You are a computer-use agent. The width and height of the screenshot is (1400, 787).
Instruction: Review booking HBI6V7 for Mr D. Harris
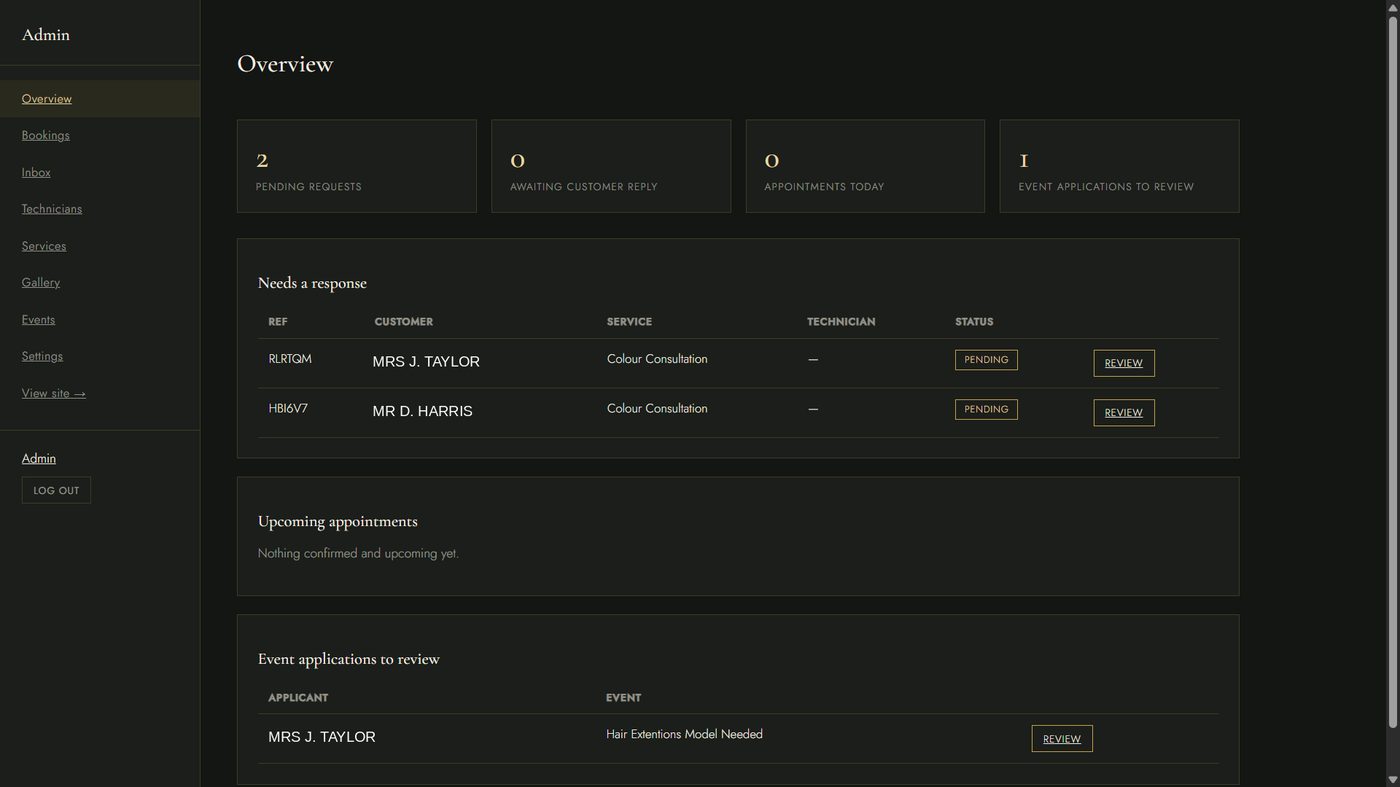[x=1124, y=413]
